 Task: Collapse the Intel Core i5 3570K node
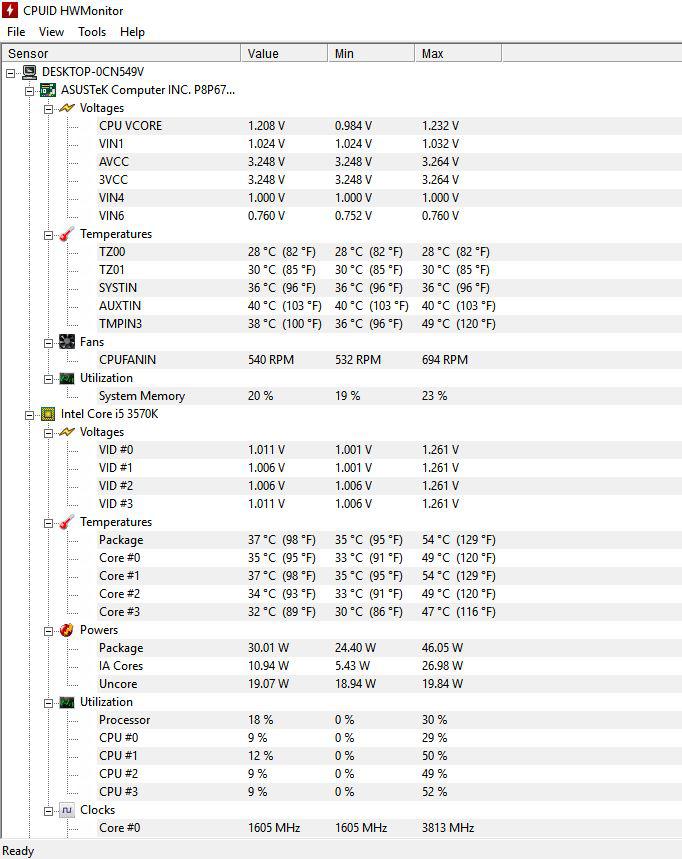pos(29,414)
